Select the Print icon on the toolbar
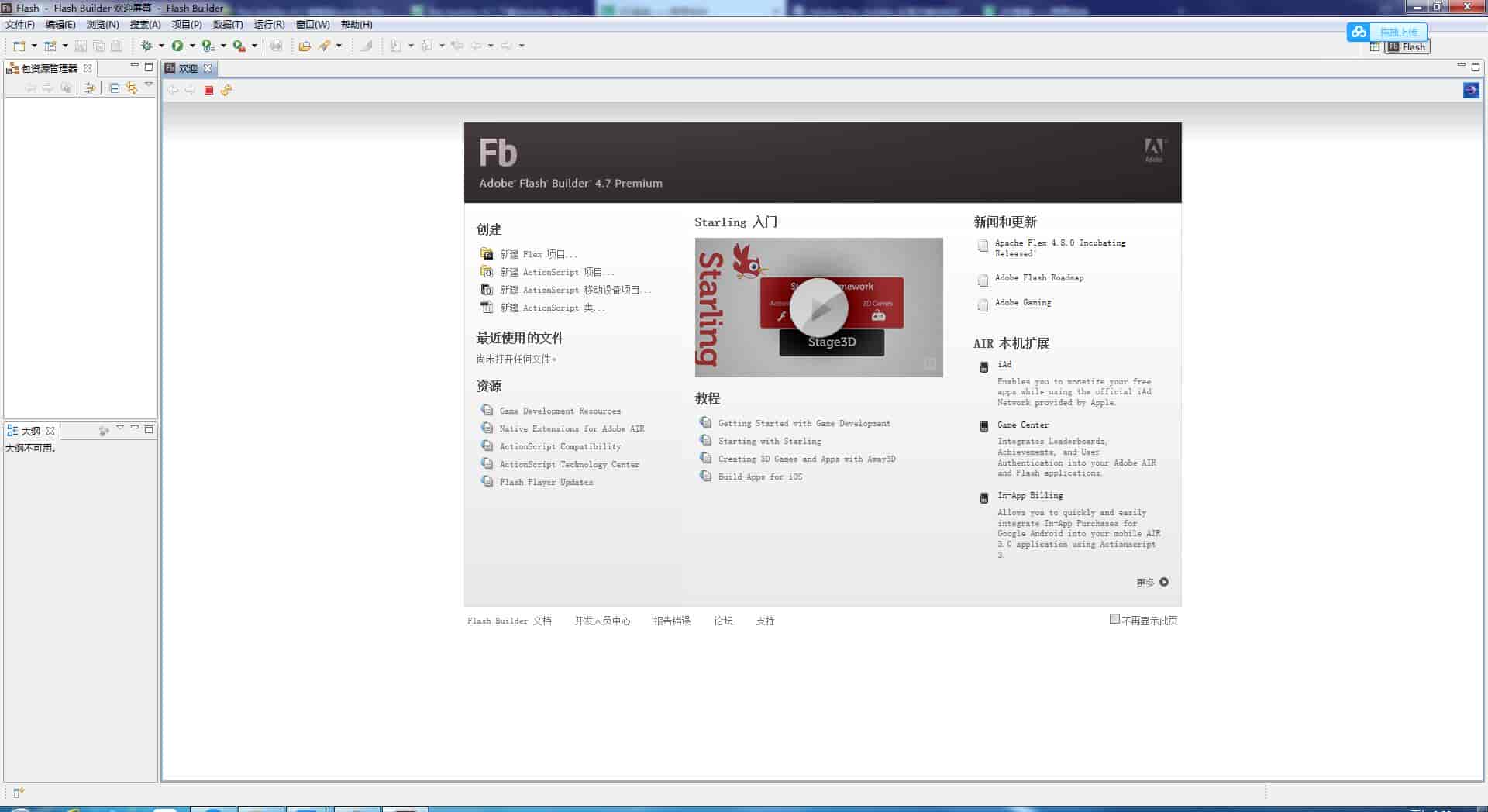The height and width of the screenshot is (812, 1488). click(x=277, y=46)
